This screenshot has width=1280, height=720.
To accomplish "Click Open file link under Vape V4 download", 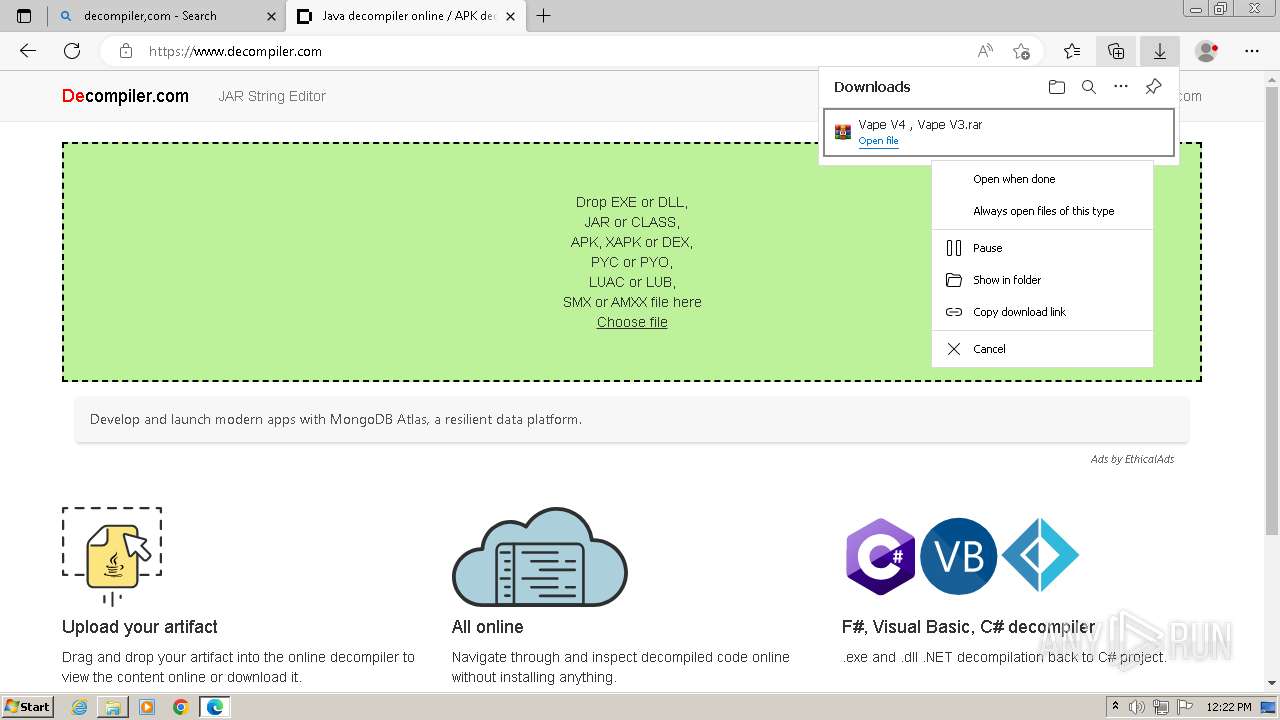I will 878,141.
